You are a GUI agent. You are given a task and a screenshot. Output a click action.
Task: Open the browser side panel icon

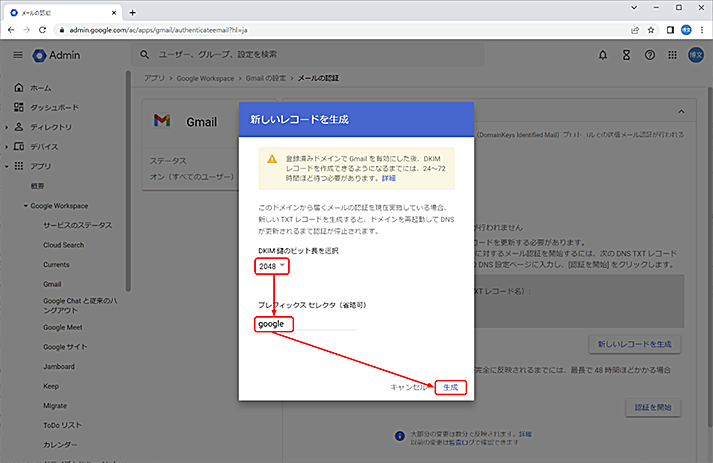point(670,30)
